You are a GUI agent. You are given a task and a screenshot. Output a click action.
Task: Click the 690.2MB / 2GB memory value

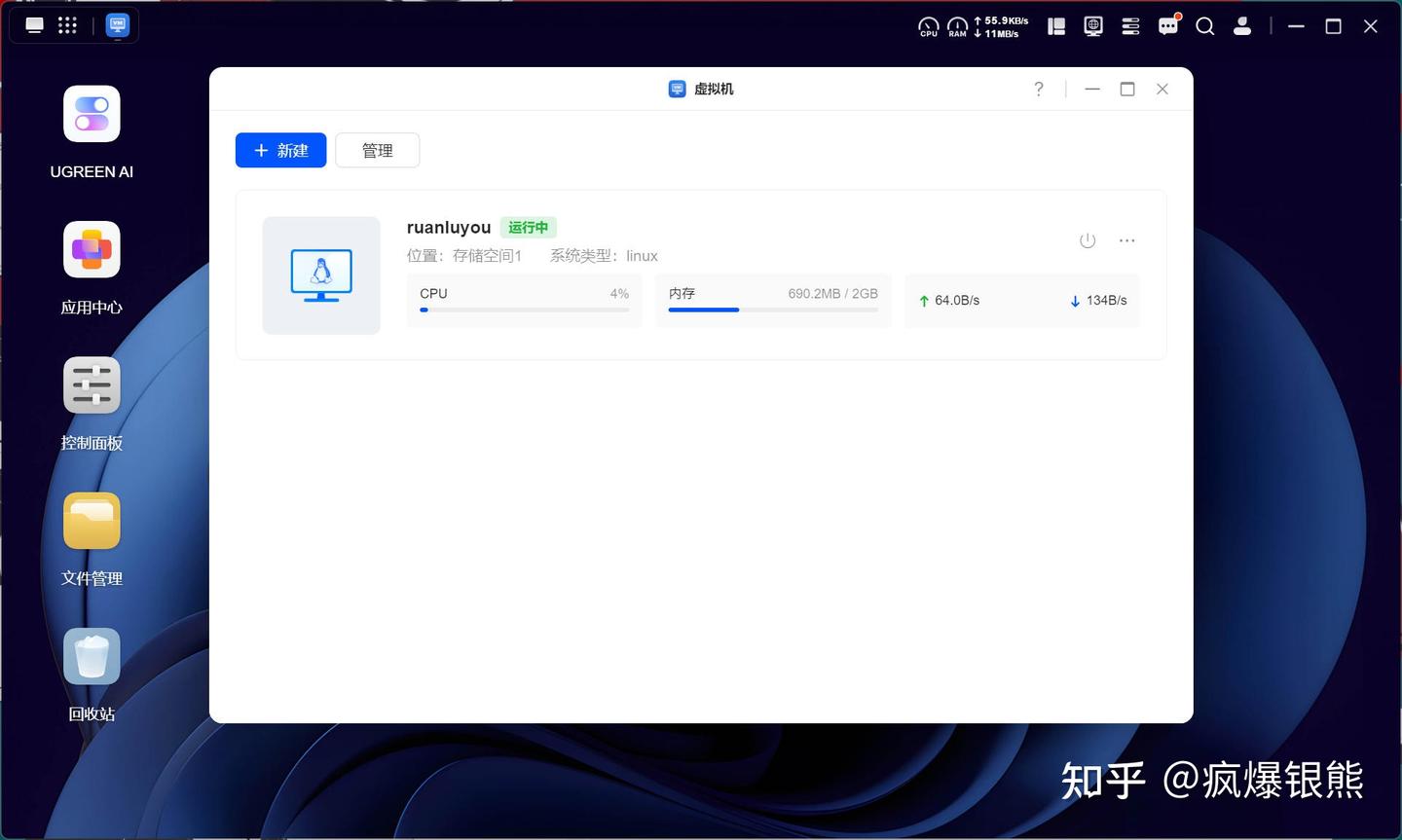(x=833, y=293)
